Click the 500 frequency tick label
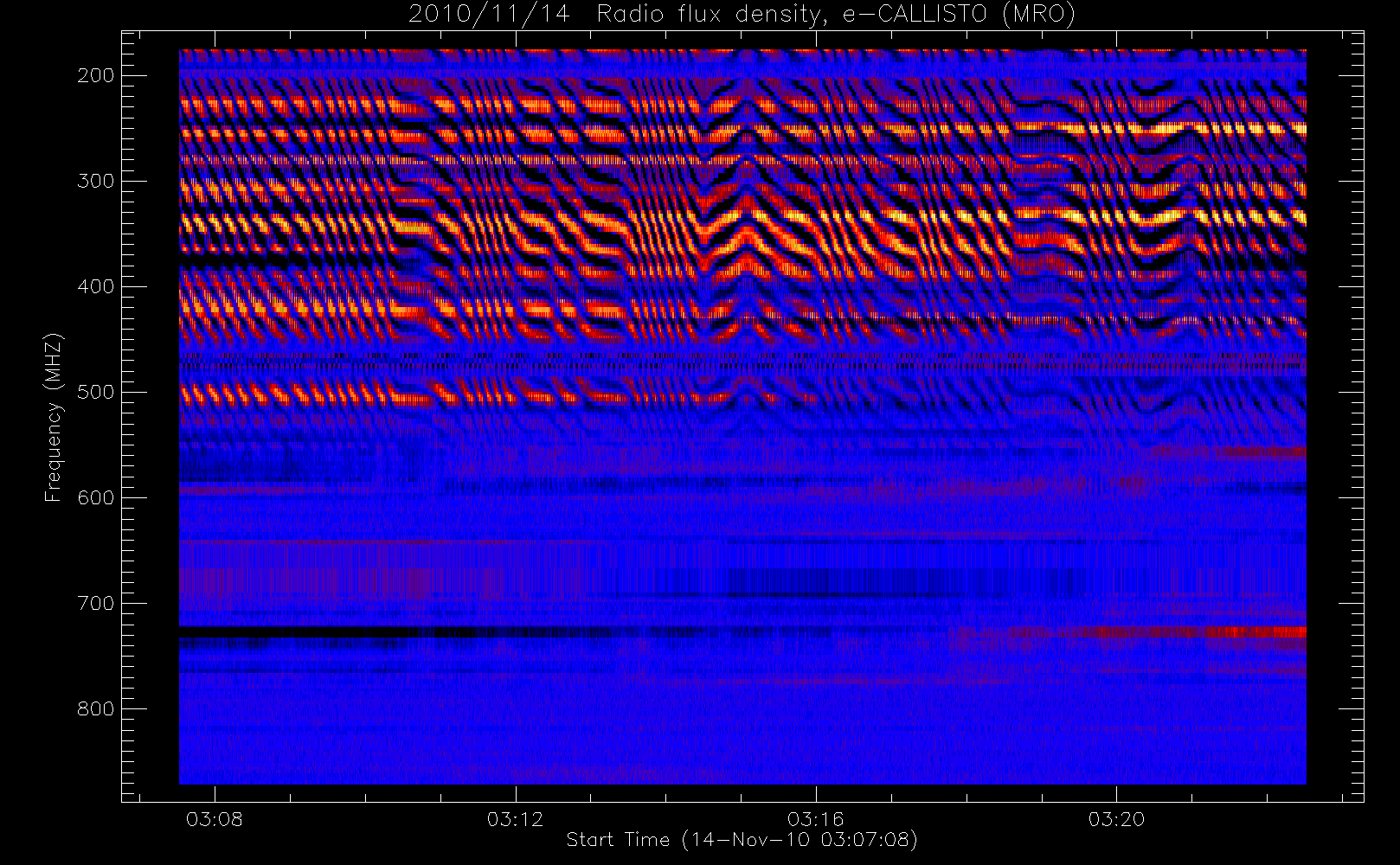The height and width of the screenshot is (865, 1400). point(96,392)
